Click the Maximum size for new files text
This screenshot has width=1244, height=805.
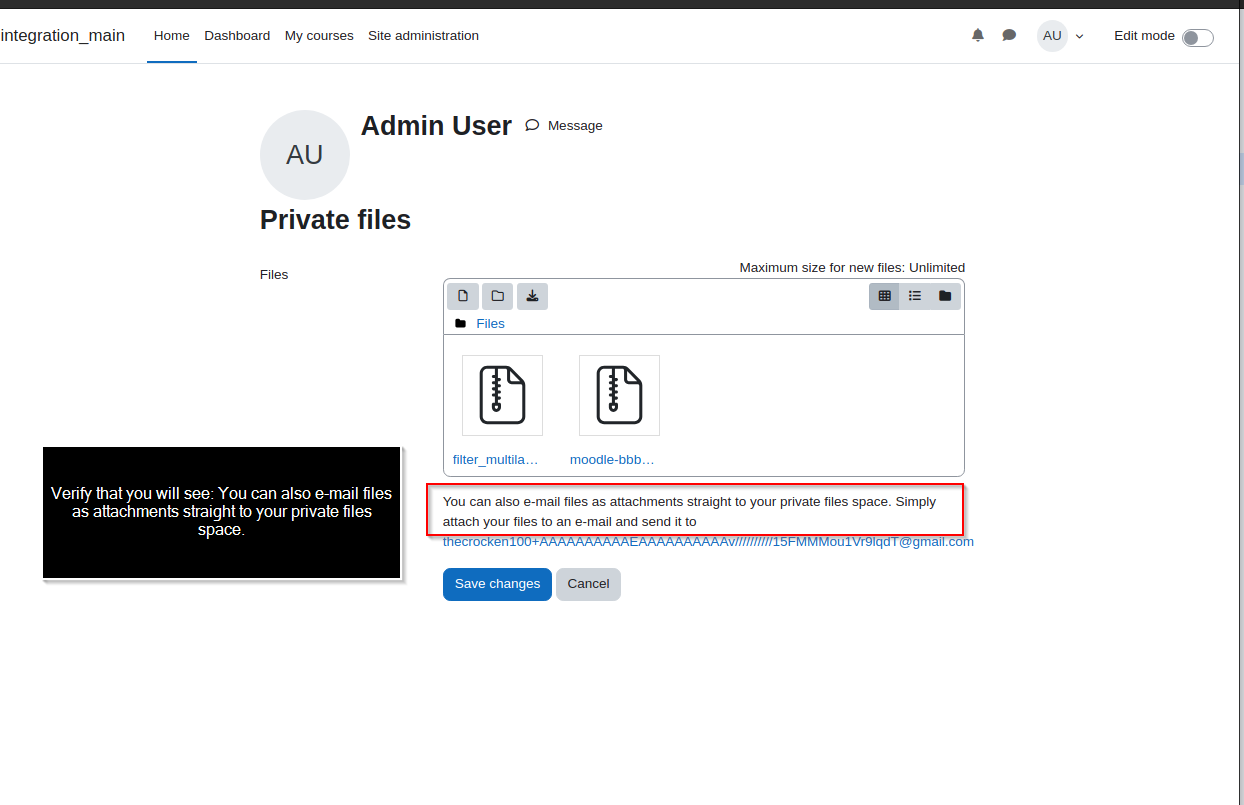tap(852, 268)
